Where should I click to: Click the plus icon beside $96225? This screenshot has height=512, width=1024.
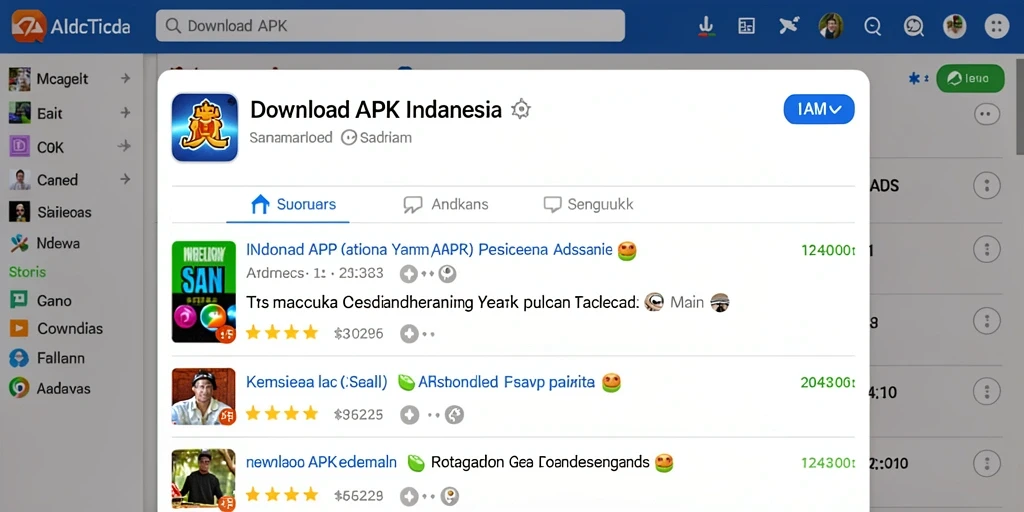click(409, 414)
